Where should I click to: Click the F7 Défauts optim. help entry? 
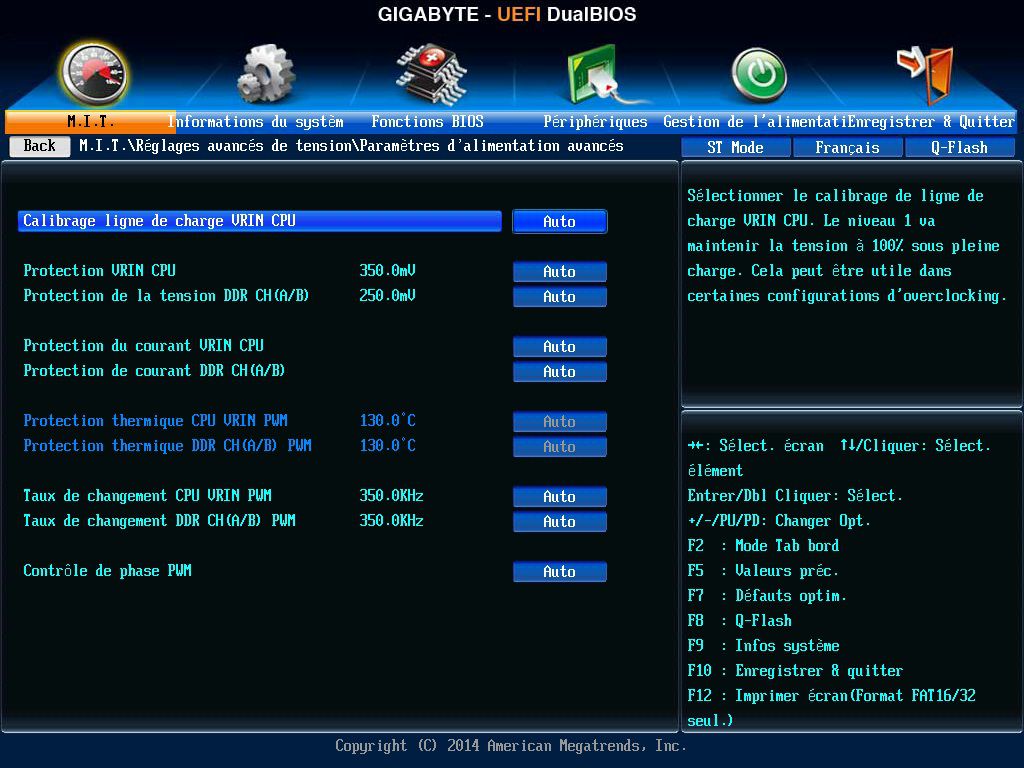[x=767, y=595]
